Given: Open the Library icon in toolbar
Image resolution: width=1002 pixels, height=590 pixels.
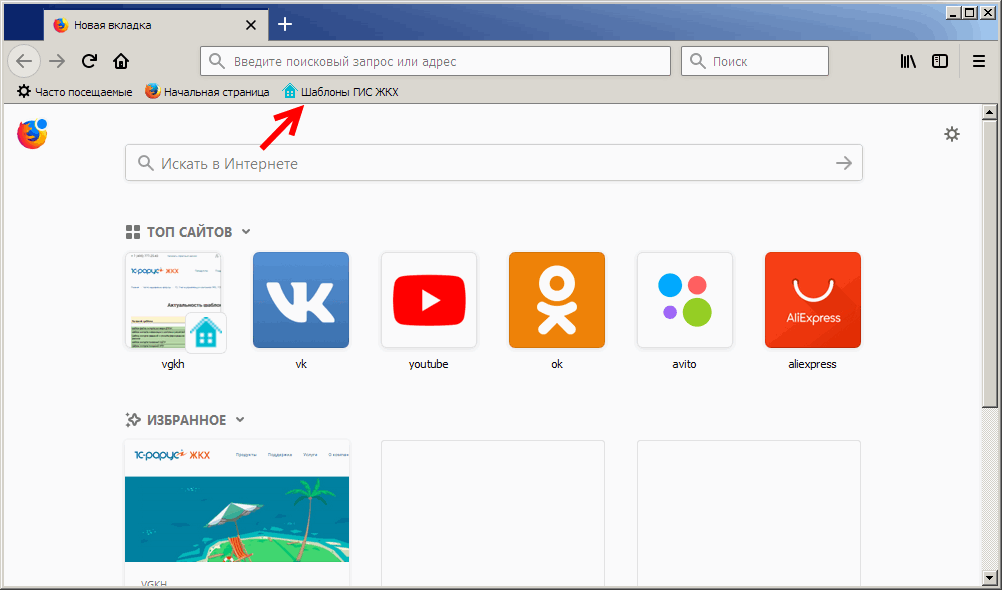Looking at the screenshot, I should click(908, 61).
